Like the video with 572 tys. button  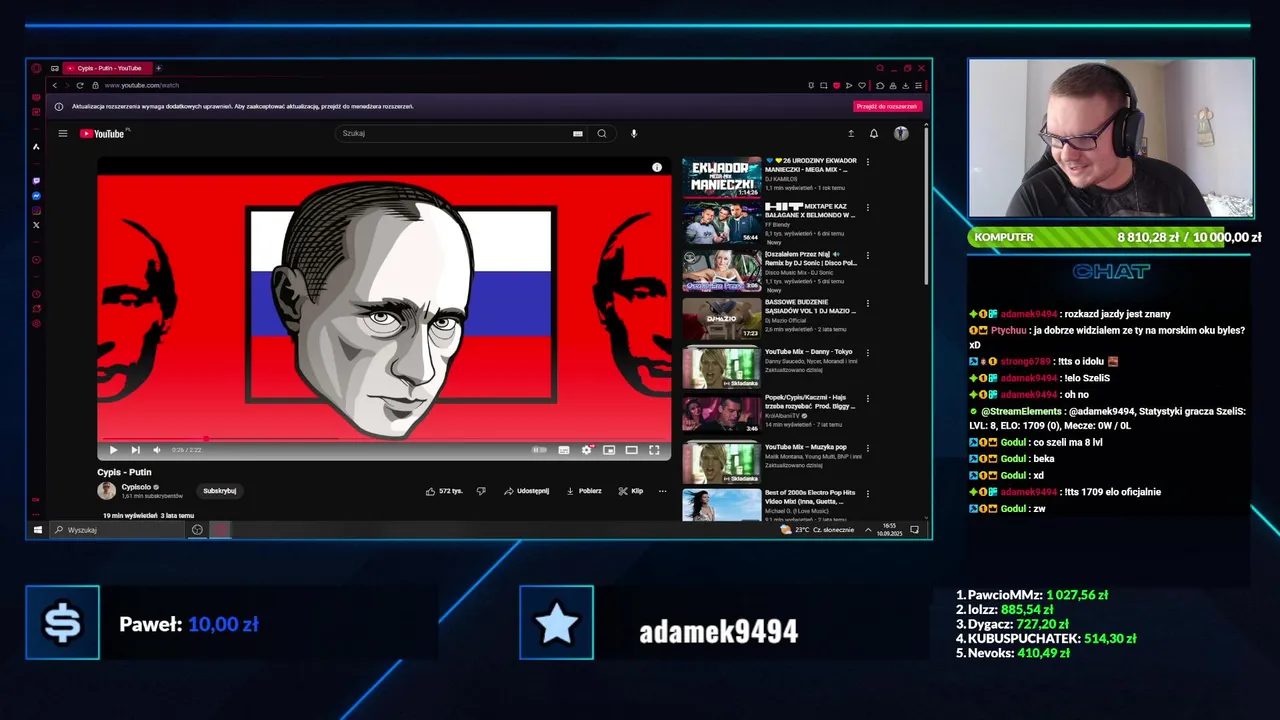tap(444, 491)
